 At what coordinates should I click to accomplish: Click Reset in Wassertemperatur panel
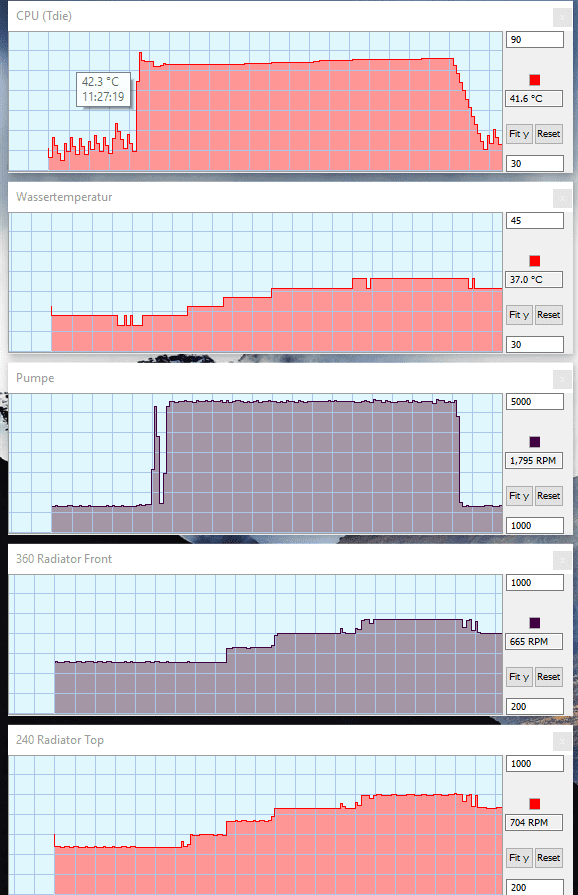click(549, 315)
